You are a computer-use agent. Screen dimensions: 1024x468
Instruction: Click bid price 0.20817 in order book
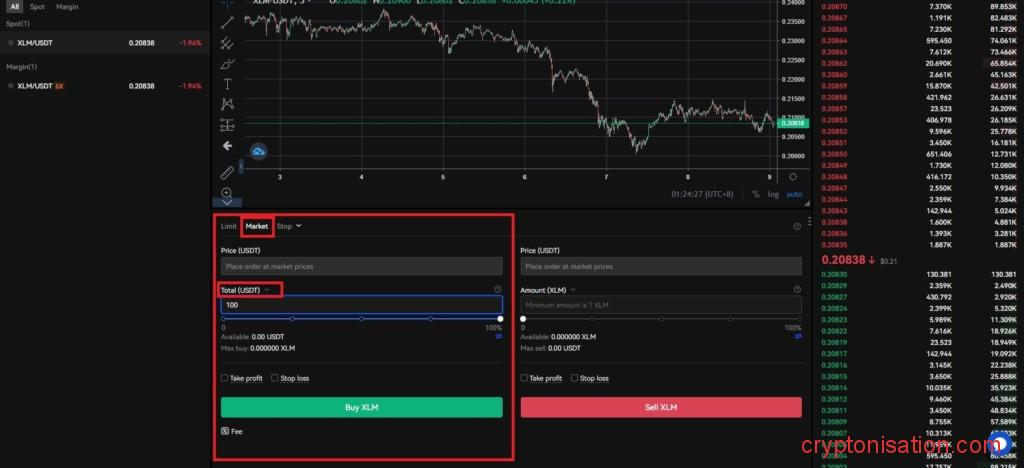click(x=834, y=353)
